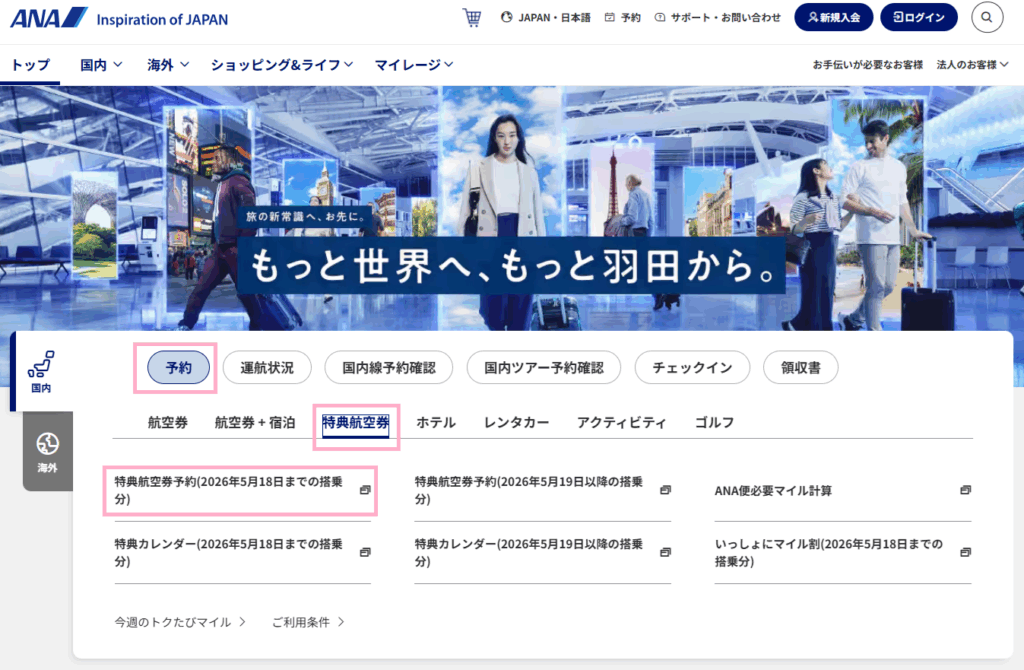Select the 領収書 pill option

(800, 368)
